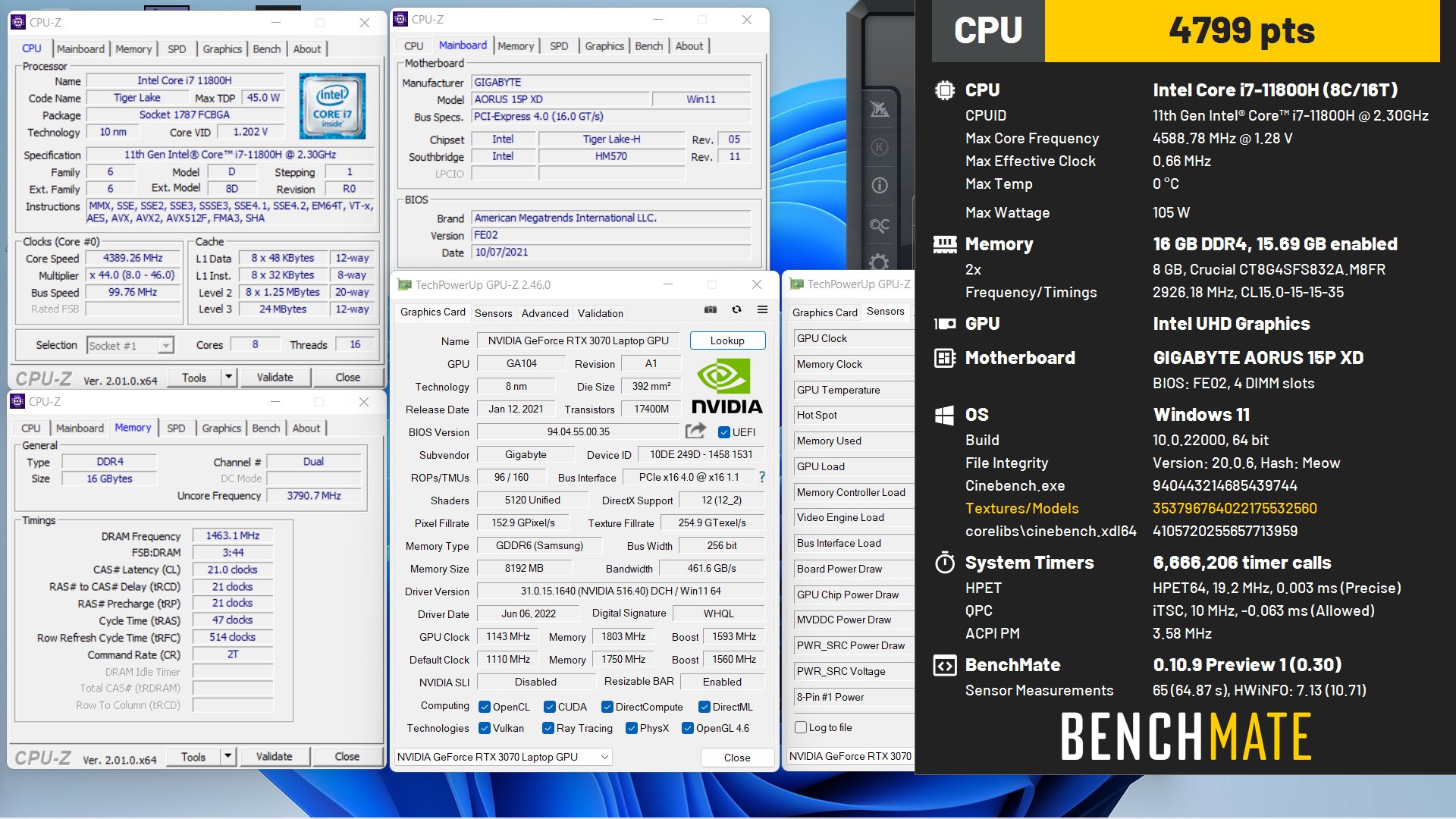
Task: Click the Lookup button in GPU-Z
Action: (x=727, y=340)
